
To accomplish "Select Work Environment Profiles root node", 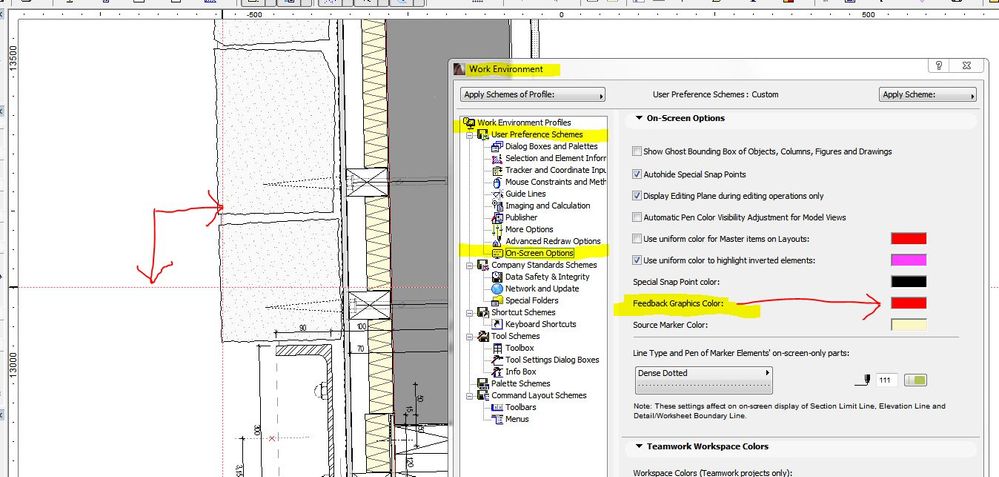I will (x=524, y=122).
